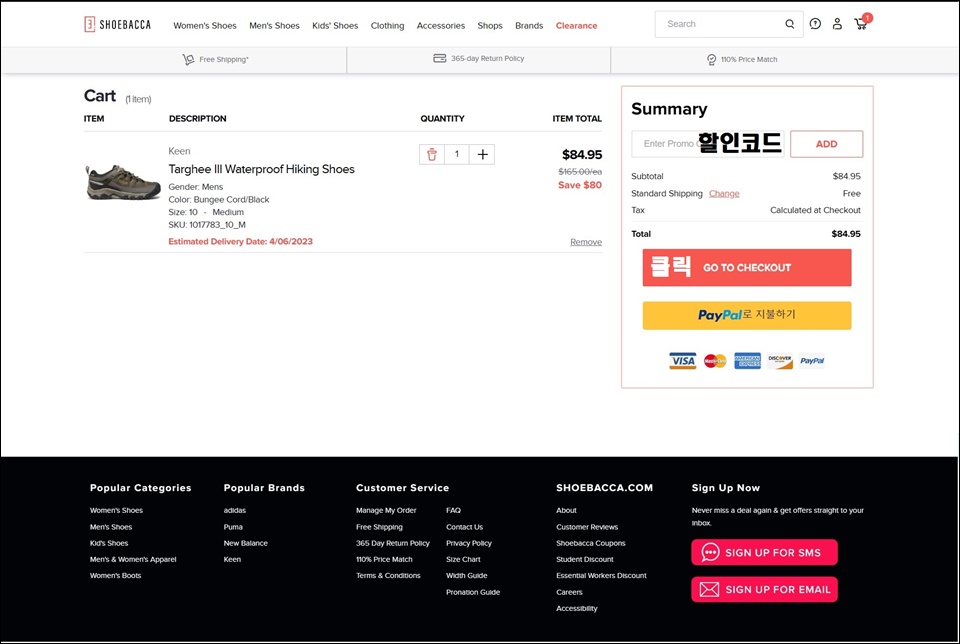Open the Contact Us link
The height and width of the screenshot is (644, 960).
pyautogui.click(x=465, y=526)
